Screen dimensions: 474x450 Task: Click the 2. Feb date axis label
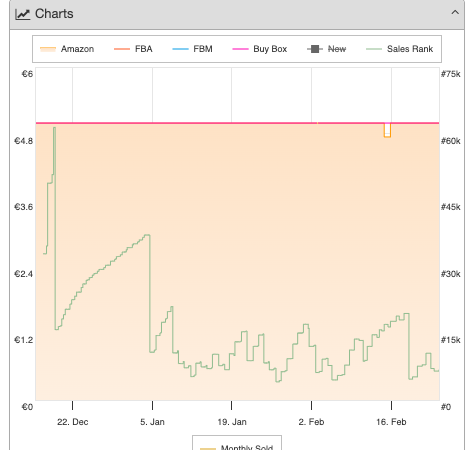[x=311, y=422]
